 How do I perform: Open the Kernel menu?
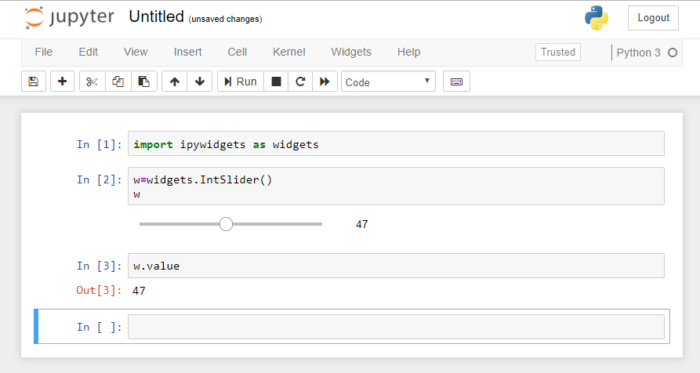(x=289, y=52)
